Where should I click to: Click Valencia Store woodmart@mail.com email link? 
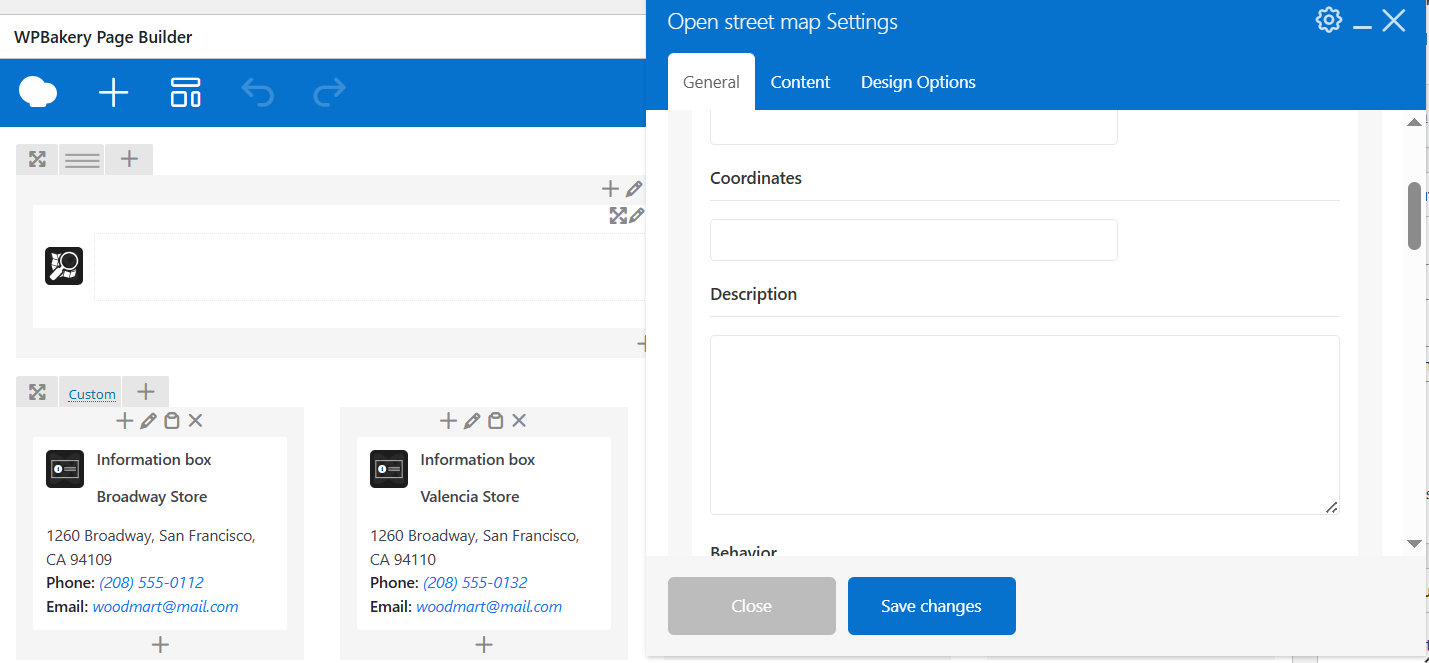[x=490, y=607]
